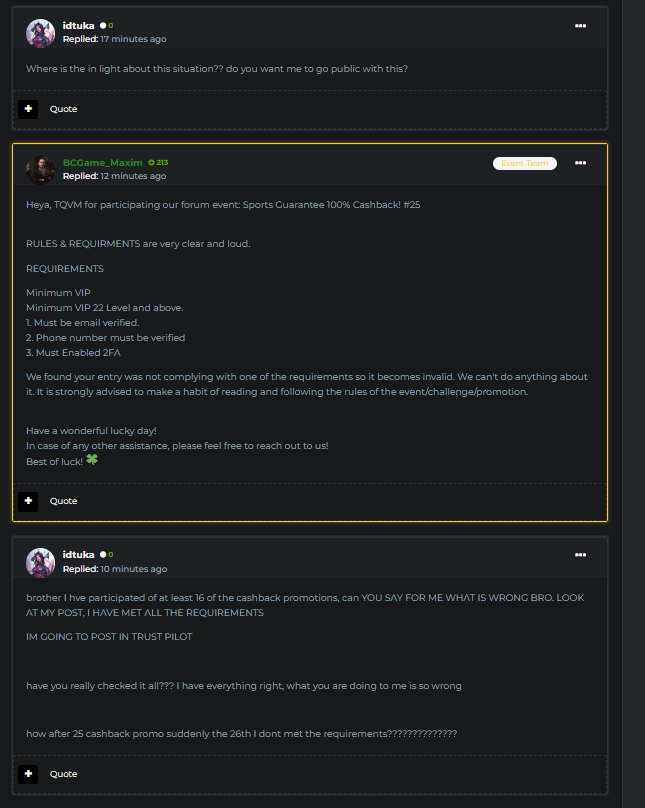The width and height of the screenshot is (645, 808).
Task: Click the green 213 reputation icon beside BCGame_Maxim
Action: [152, 162]
